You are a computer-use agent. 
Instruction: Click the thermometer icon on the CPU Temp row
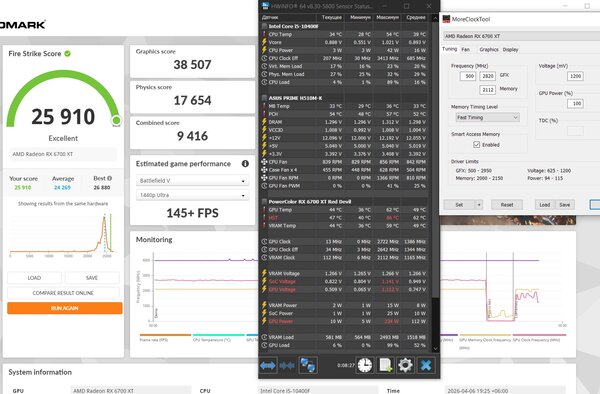(x=264, y=34)
